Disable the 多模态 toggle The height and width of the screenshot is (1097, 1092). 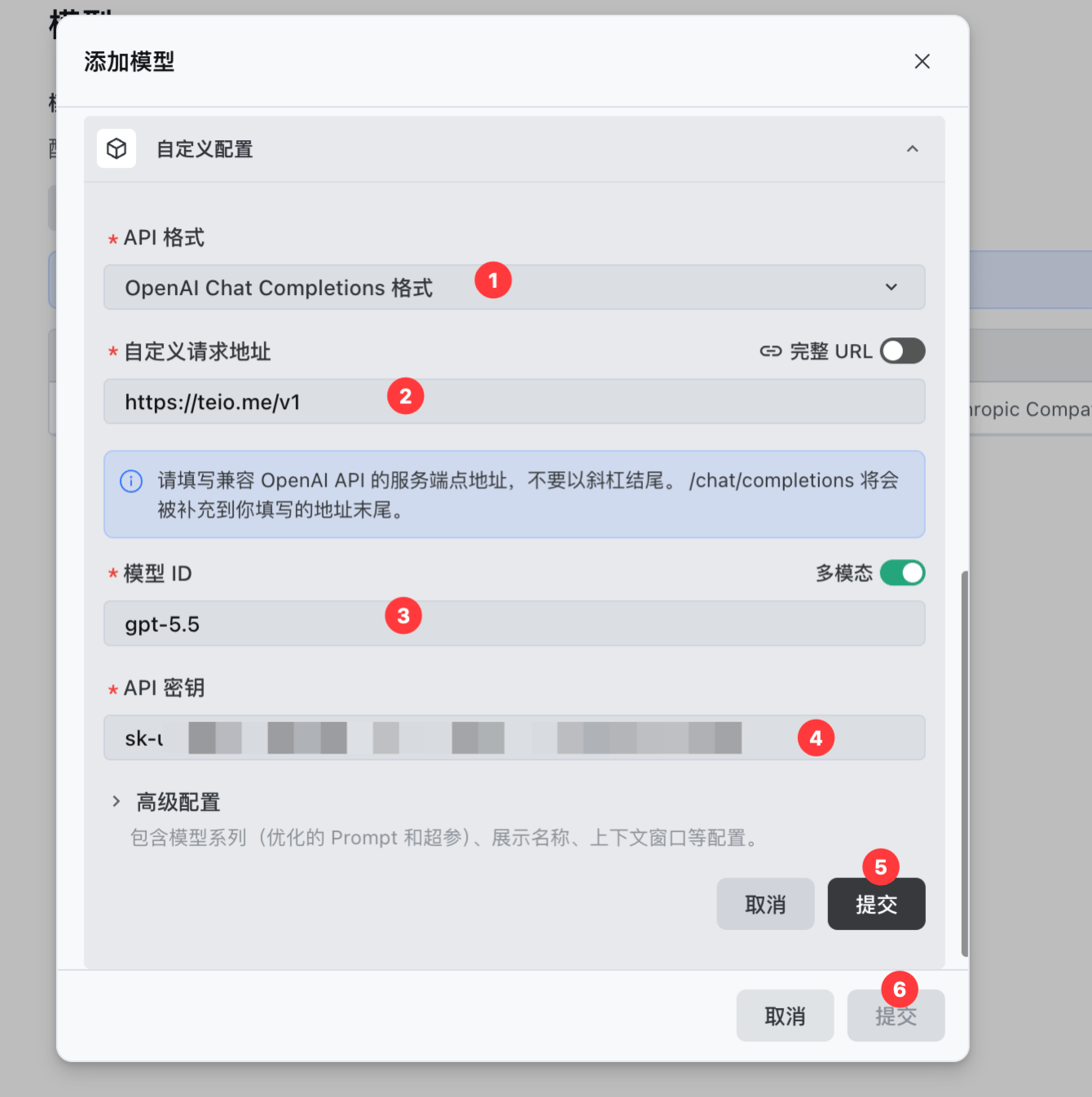tap(902, 573)
